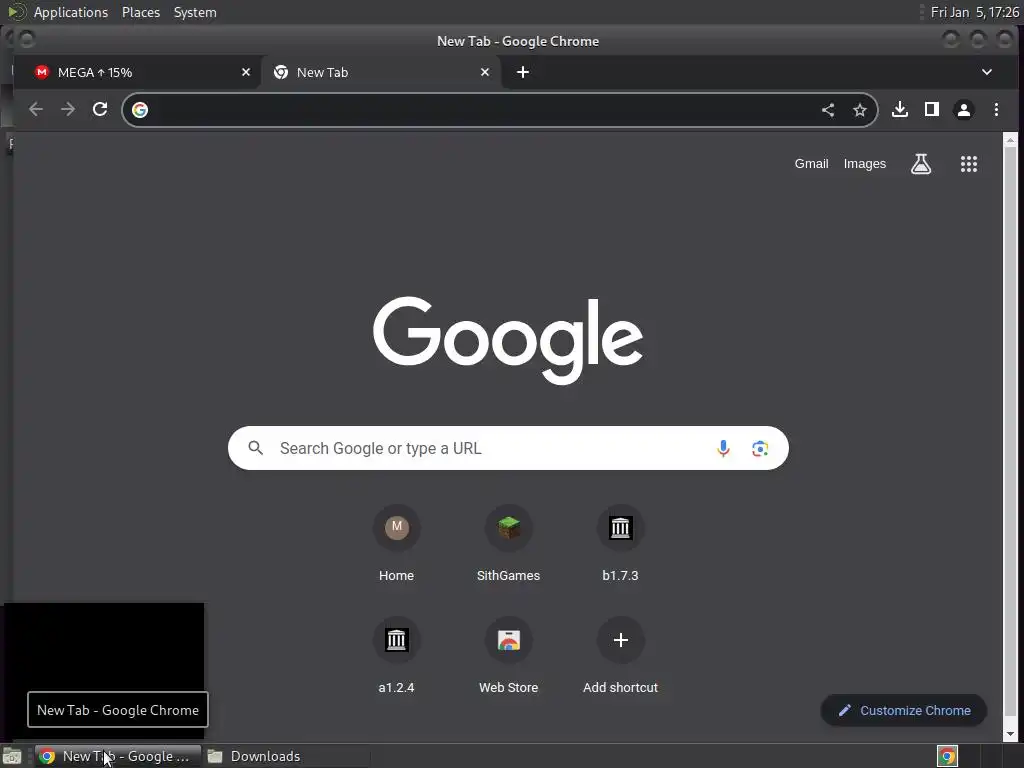Open the a1.2.4 shortcut

pos(396,655)
